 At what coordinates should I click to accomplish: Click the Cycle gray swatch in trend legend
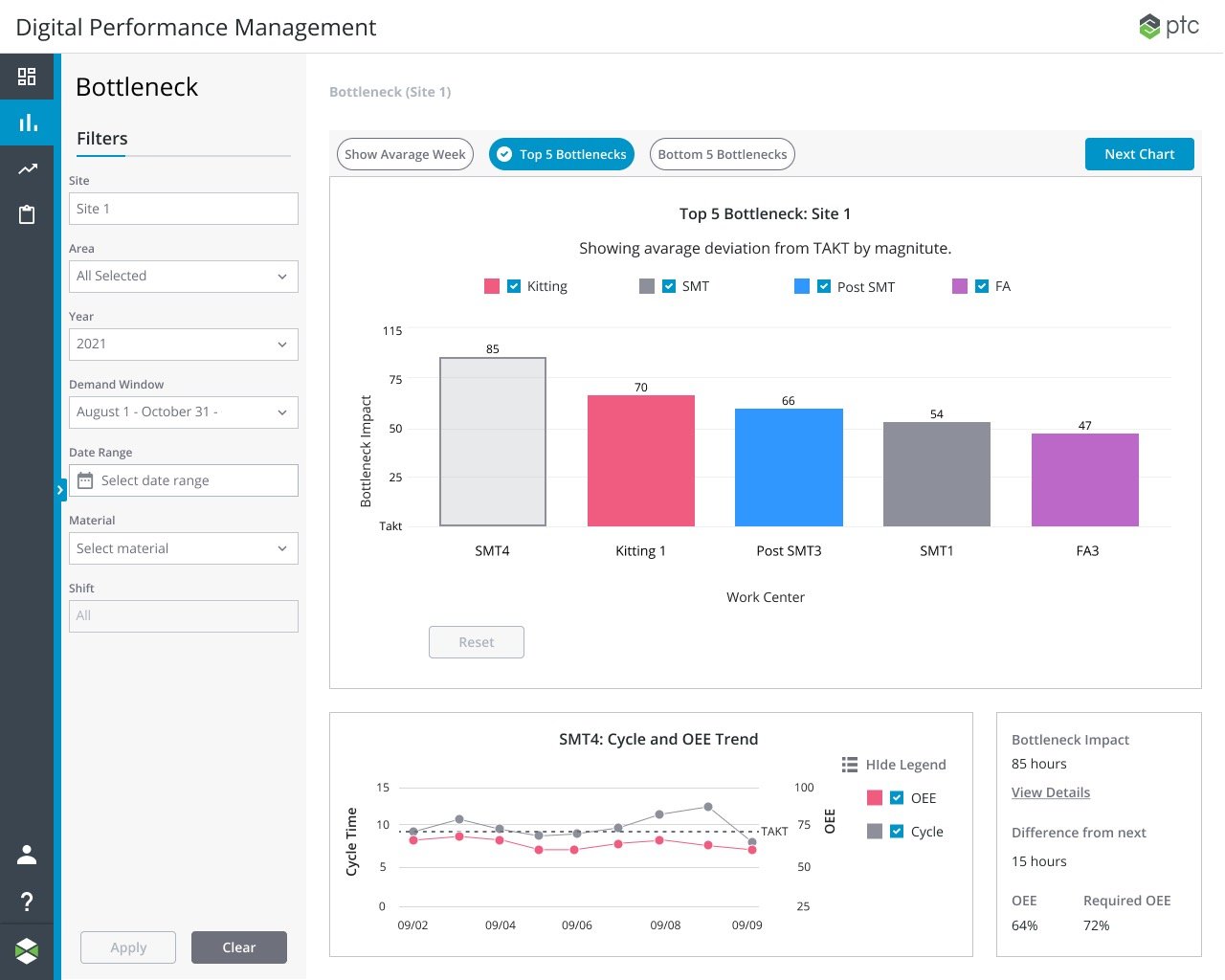875,832
